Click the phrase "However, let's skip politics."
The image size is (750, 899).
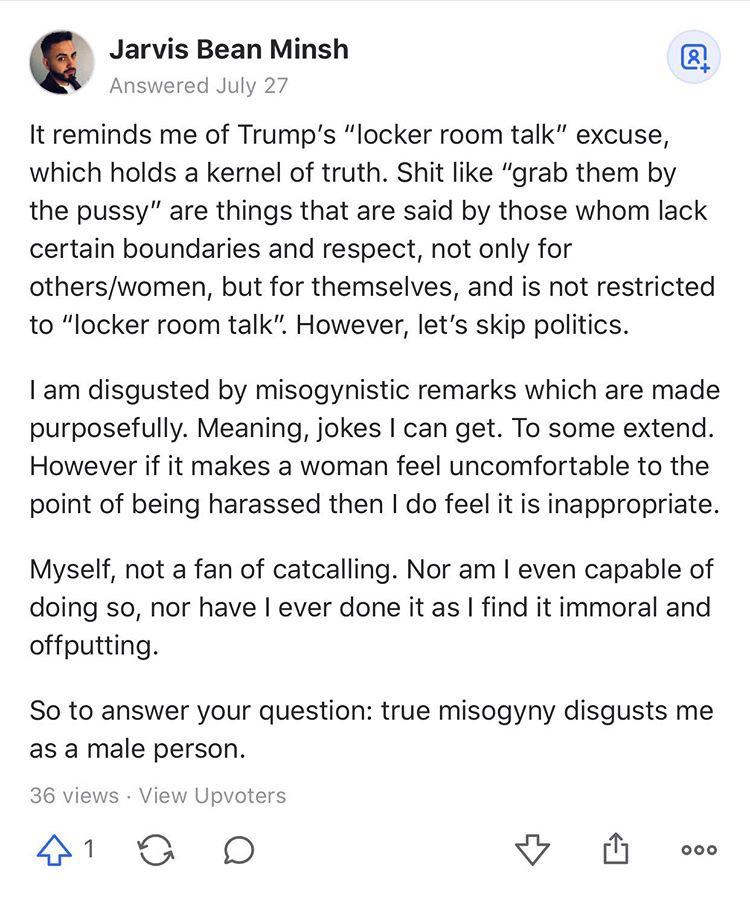click(x=462, y=325)
